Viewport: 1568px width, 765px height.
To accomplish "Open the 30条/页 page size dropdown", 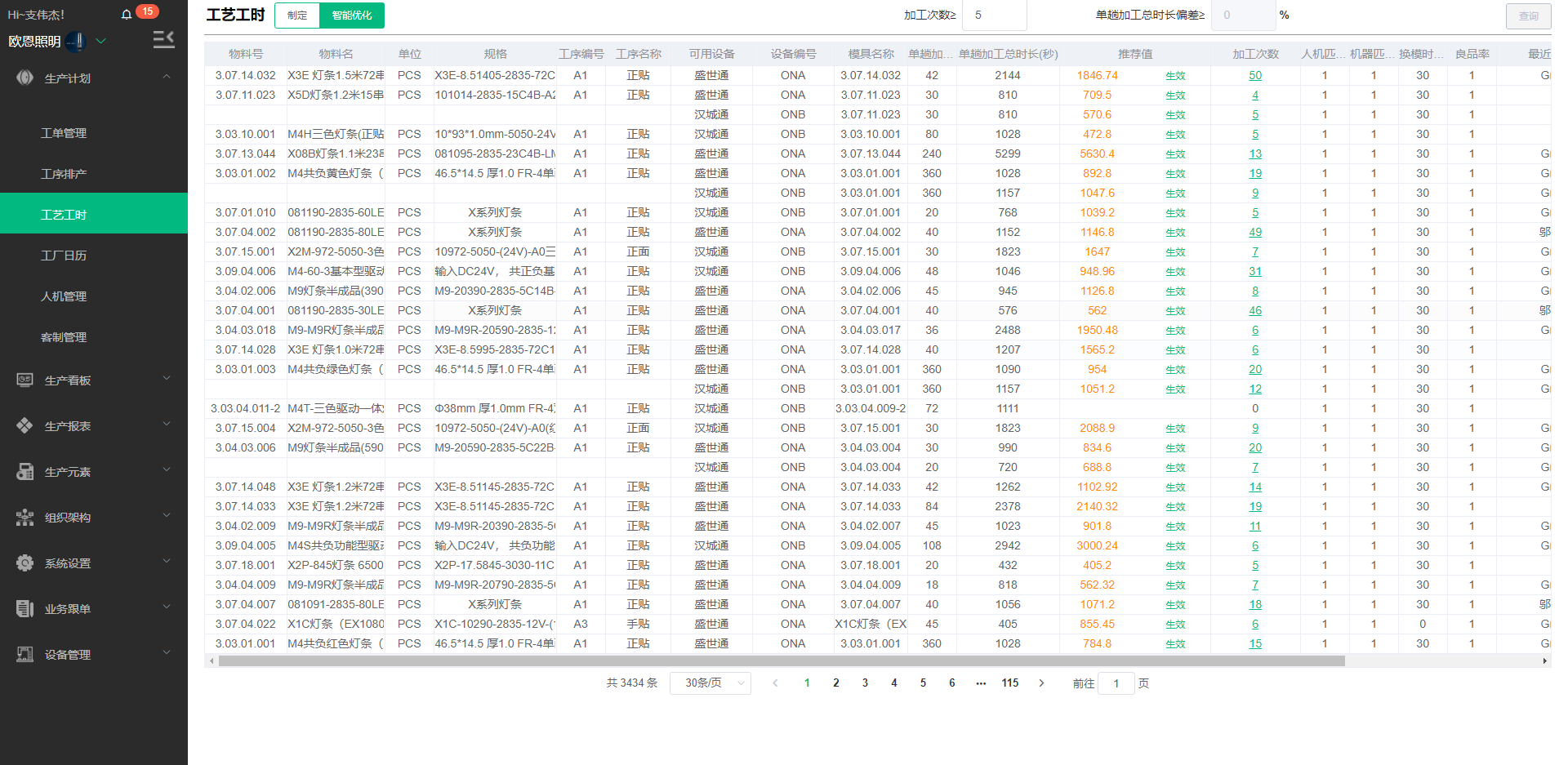I will coord(710,683).
